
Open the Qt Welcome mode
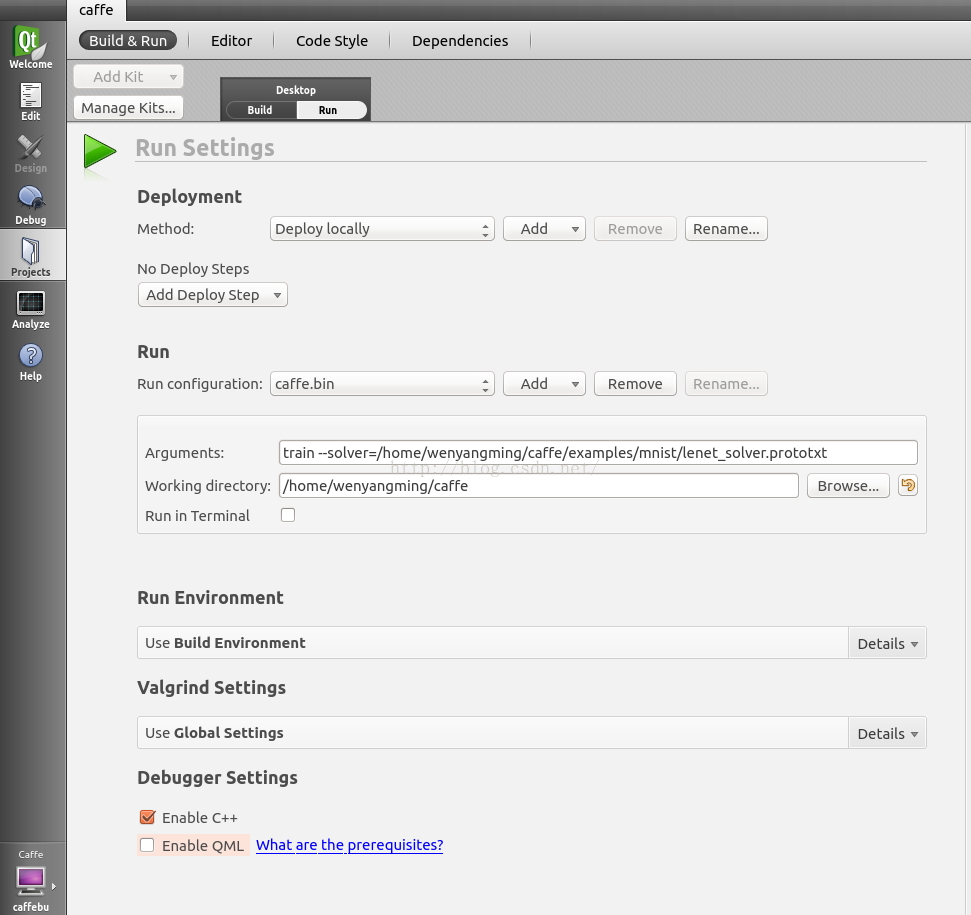(30, 47)
